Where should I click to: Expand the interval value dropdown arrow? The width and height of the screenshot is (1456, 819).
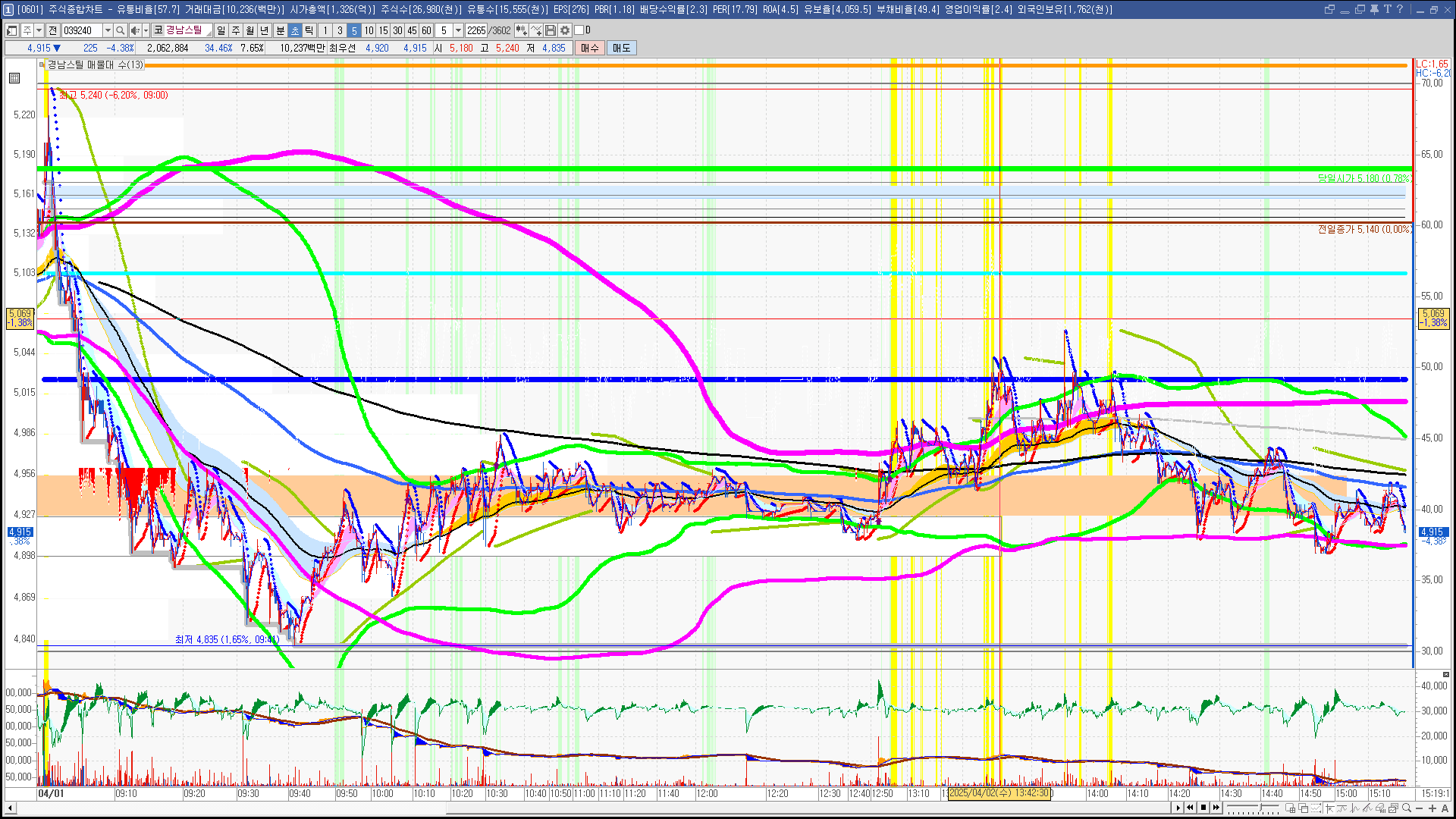(x=458, y=30)
